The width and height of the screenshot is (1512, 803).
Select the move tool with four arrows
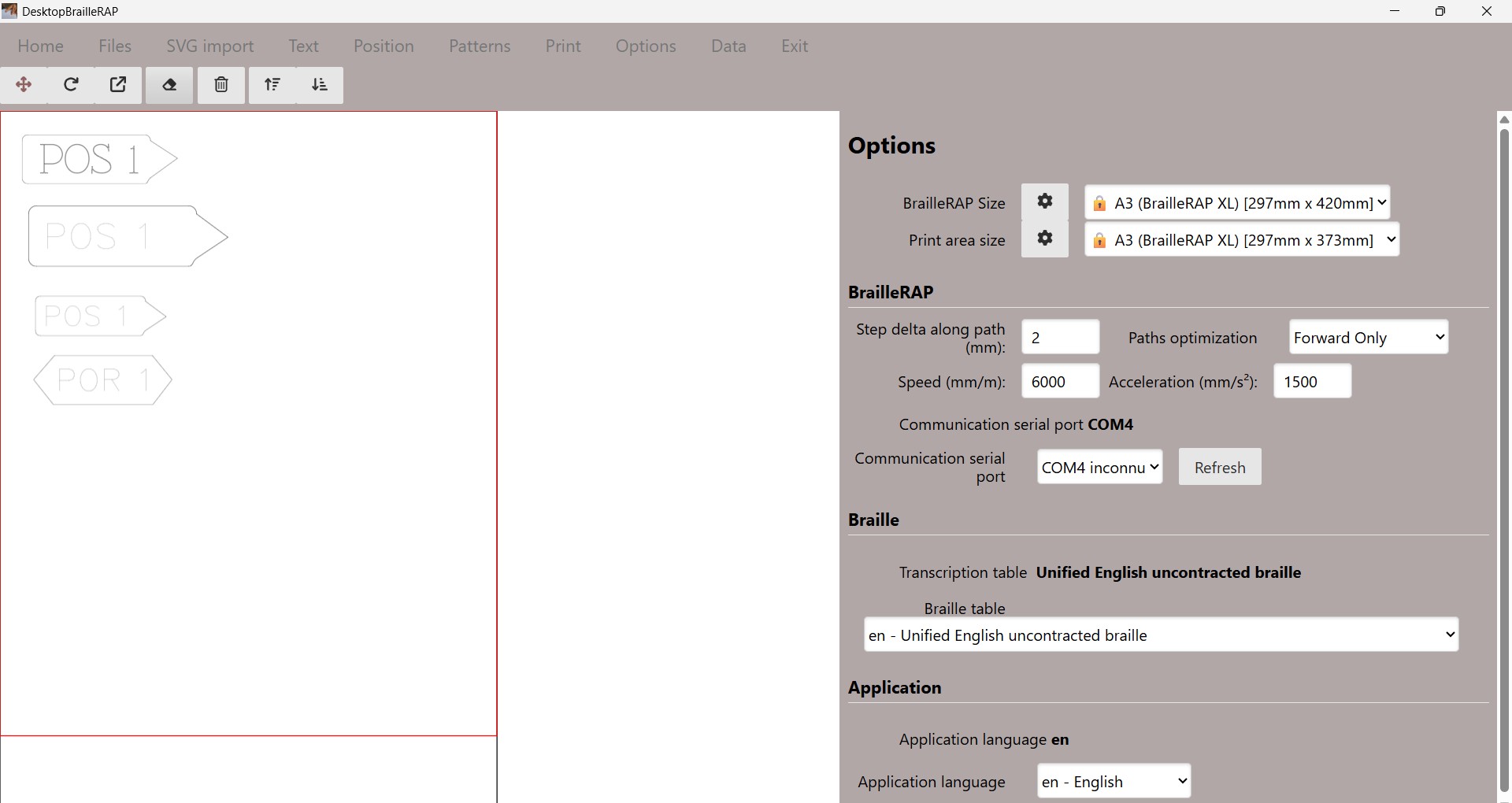tap(24, 85)
